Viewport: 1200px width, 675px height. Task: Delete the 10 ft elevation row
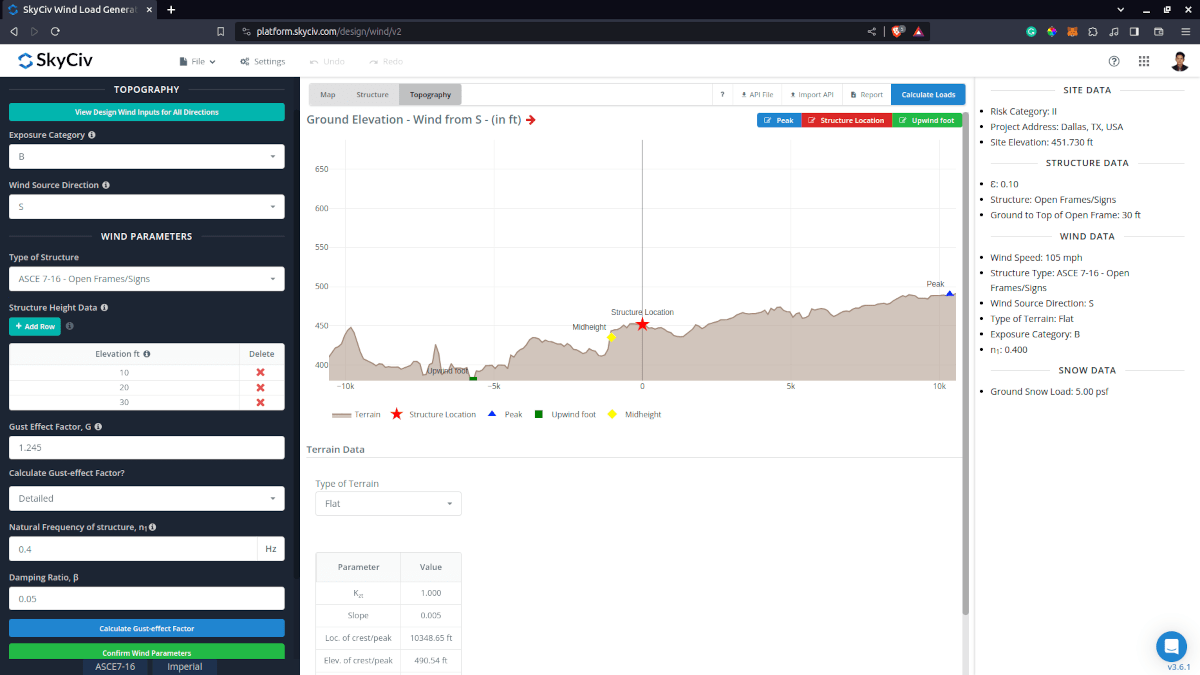[260, 372]
